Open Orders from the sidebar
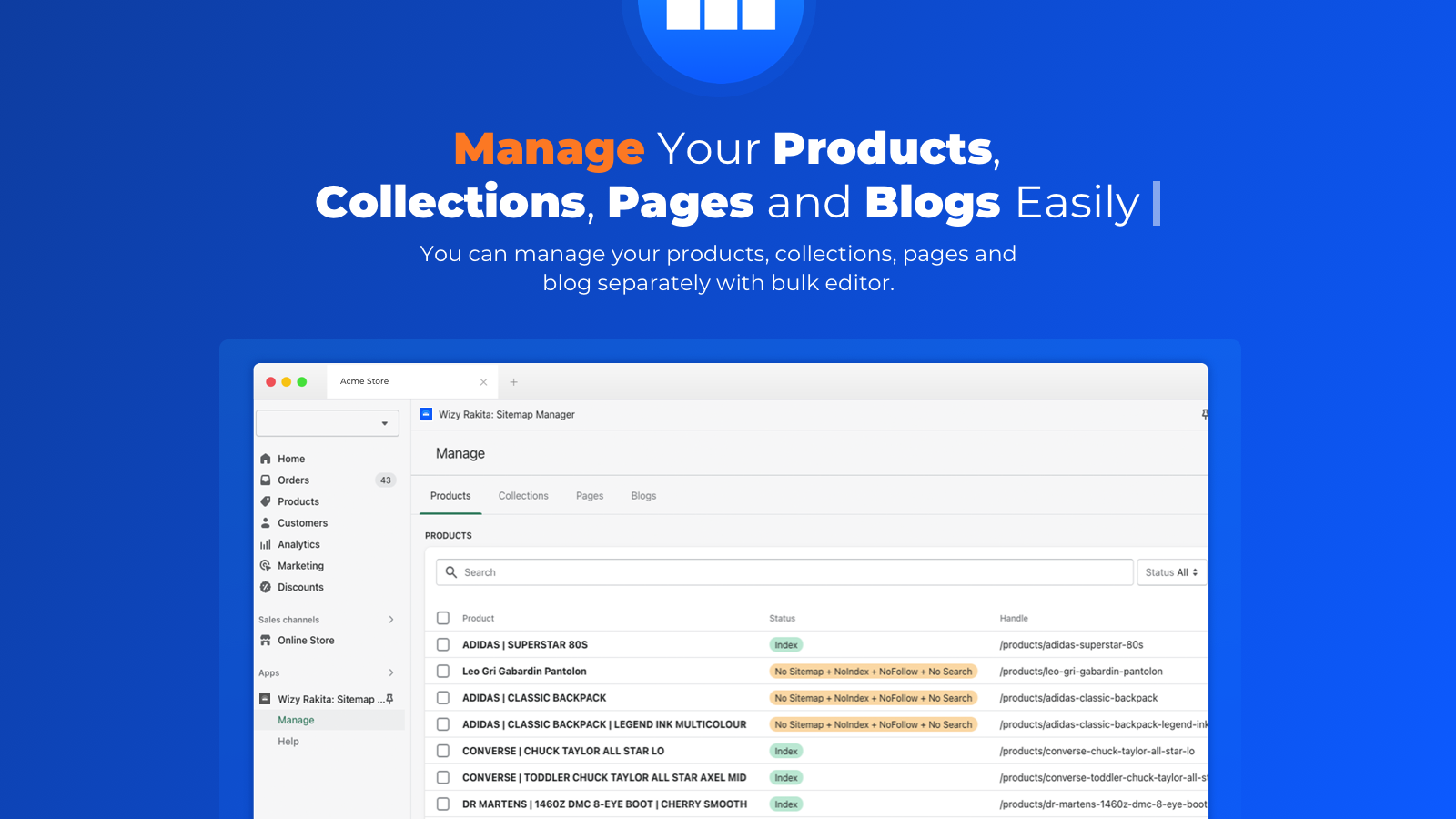 (292, 480)
